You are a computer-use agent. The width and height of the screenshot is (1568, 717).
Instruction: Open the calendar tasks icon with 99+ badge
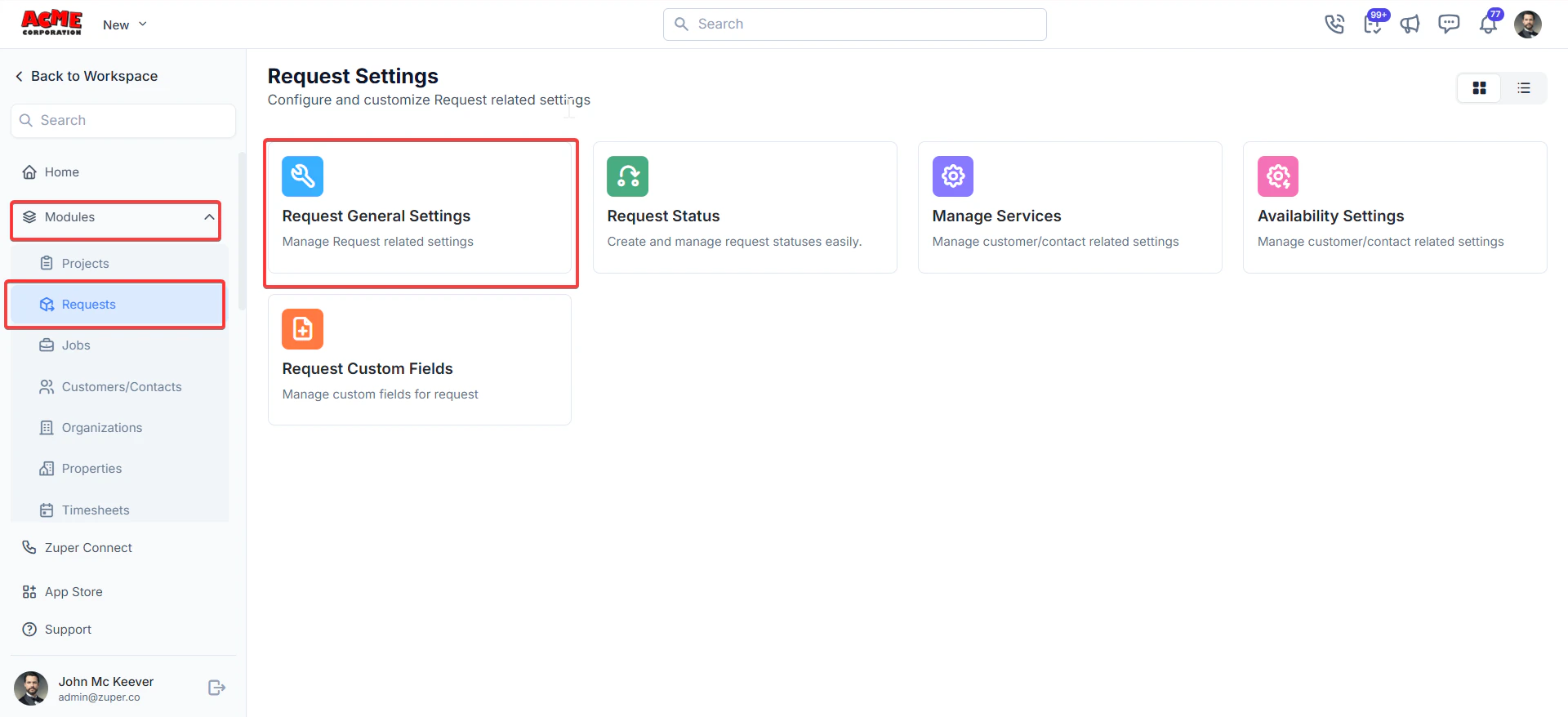pyautogui.click(x=1374, y=24)
